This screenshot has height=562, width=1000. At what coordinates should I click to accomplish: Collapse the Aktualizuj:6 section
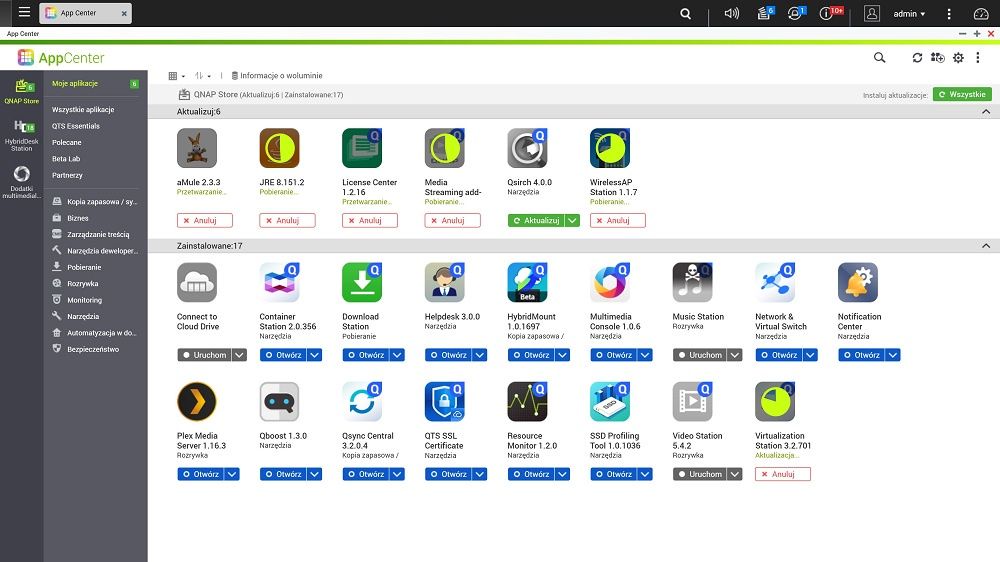pyautogui.click(x=986, y=112)
